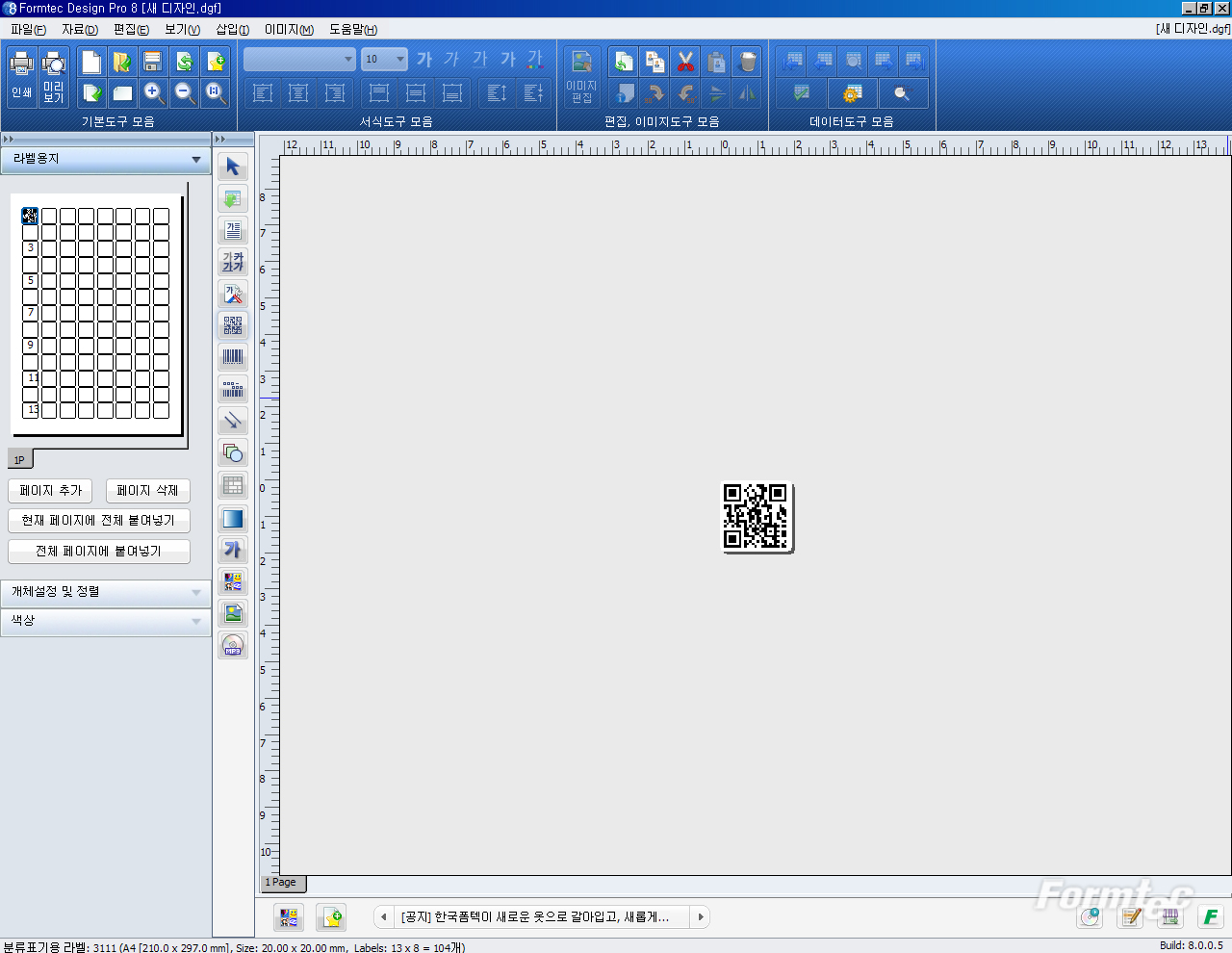This screenshot has width=1232, height=953.
Task: Select the arrow pointer tool
Action: 233,167
